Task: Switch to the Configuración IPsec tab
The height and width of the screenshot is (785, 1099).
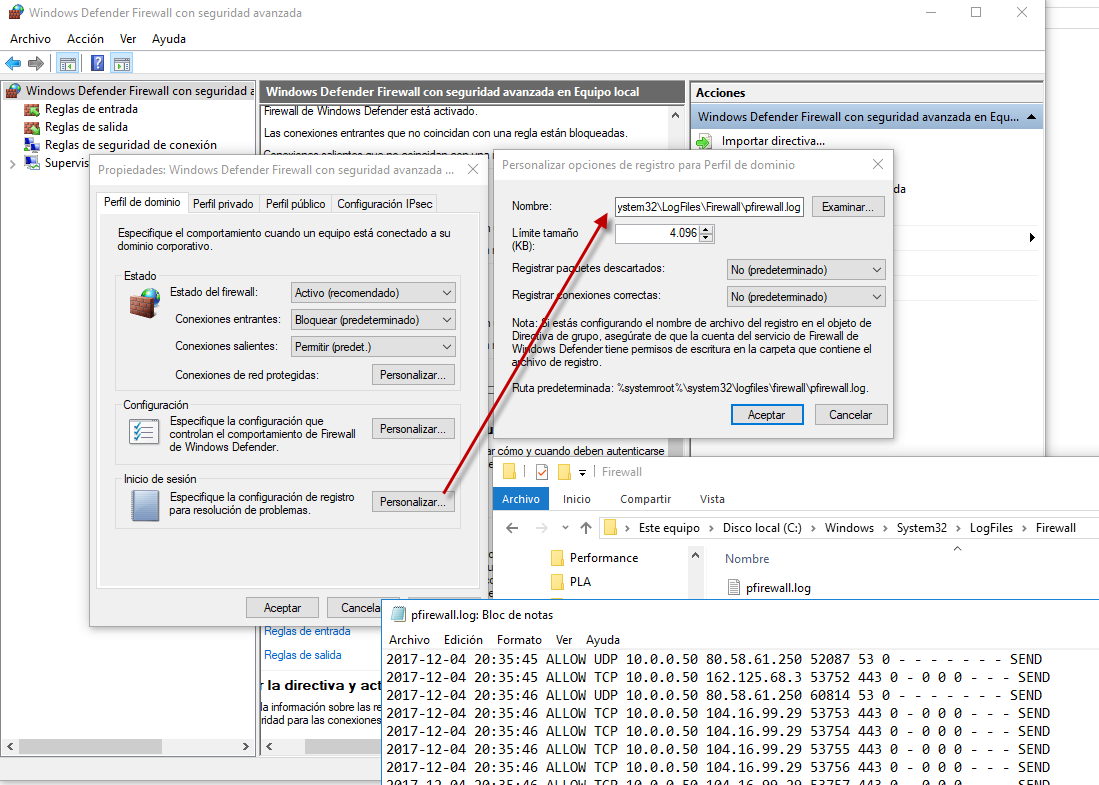Action: pyautogui.click(x=385, y=204)
